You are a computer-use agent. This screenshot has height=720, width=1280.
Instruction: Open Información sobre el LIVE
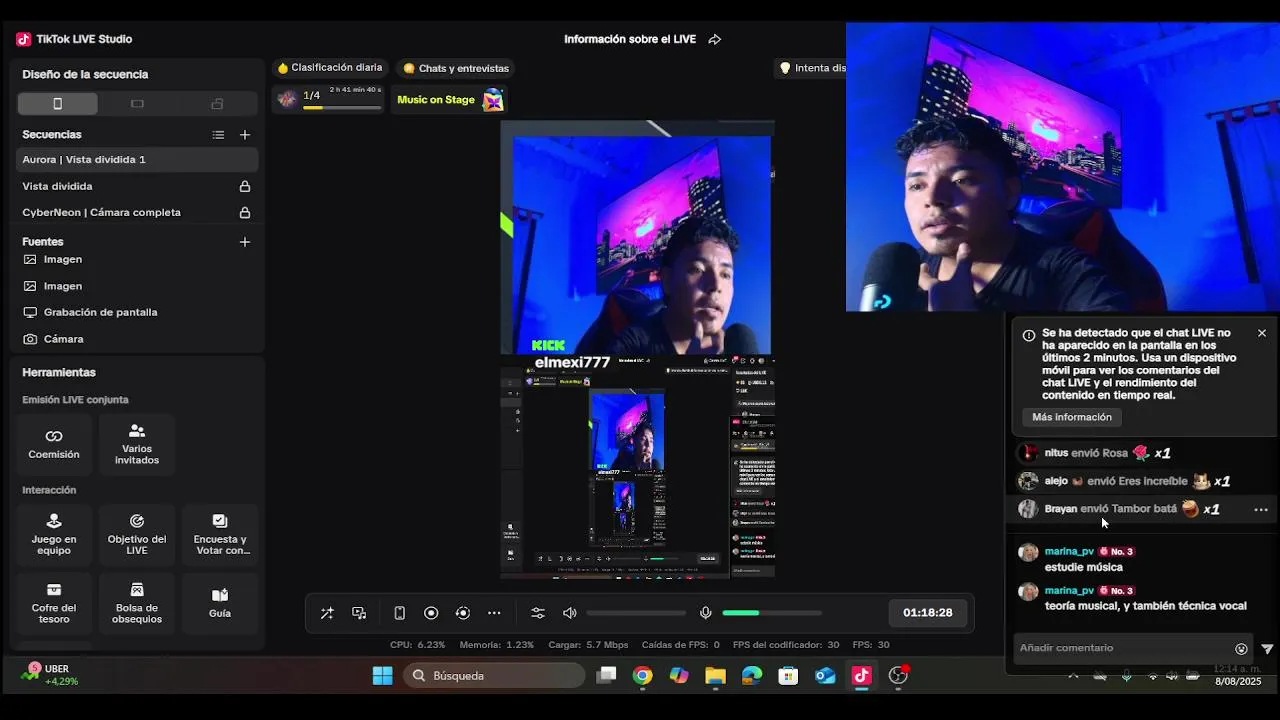point(630,39)
